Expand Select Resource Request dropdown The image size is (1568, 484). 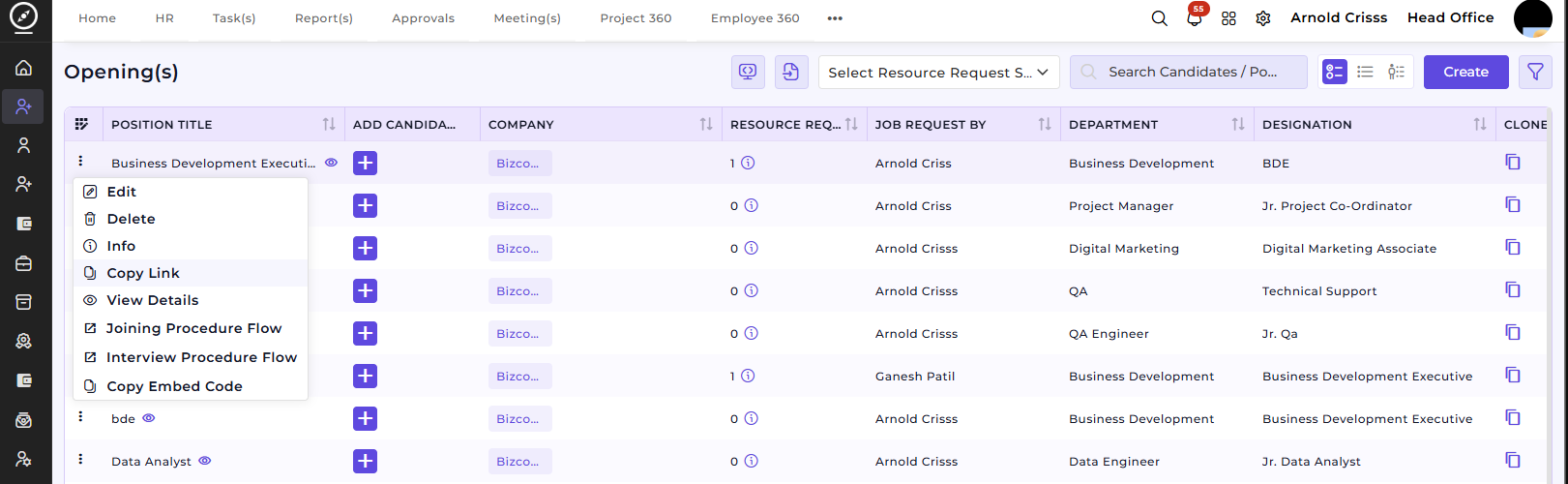(939, 73)
